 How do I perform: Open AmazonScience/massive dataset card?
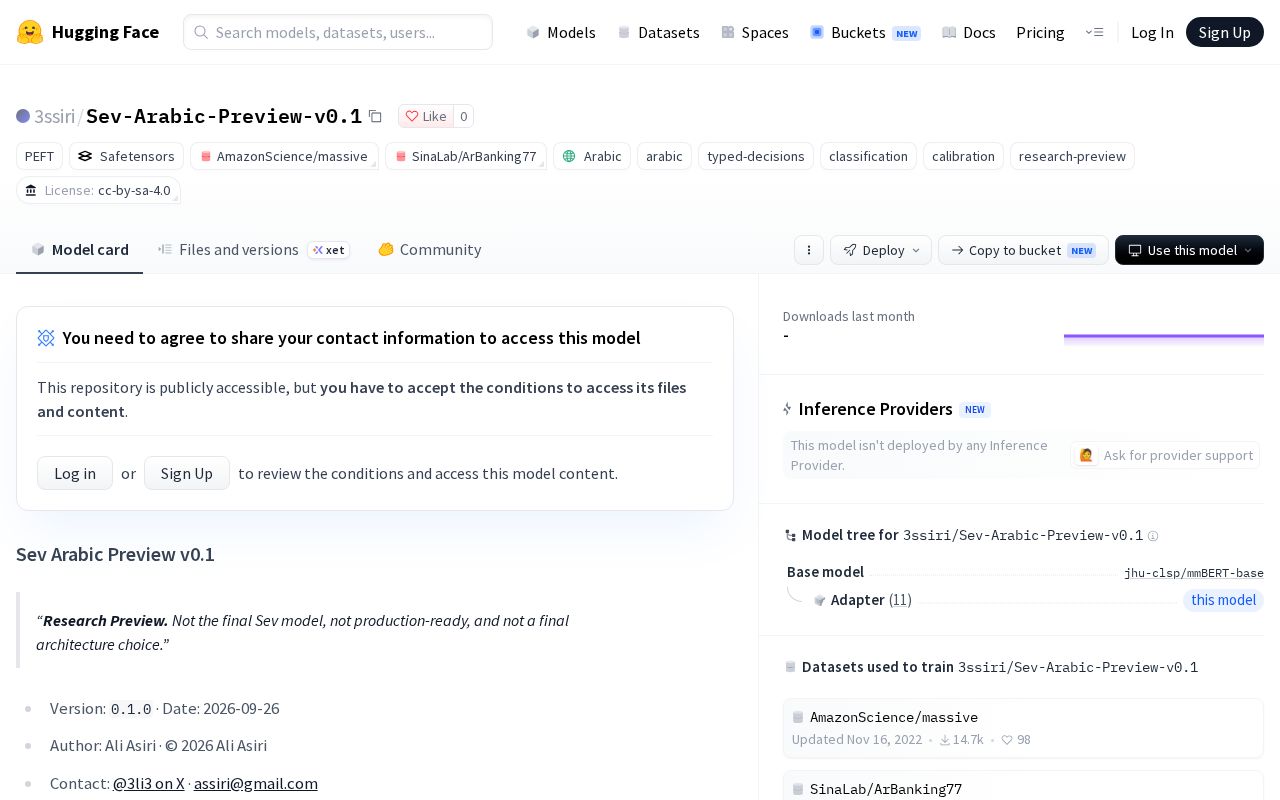pyautogui.click(x=1023, y=728)
